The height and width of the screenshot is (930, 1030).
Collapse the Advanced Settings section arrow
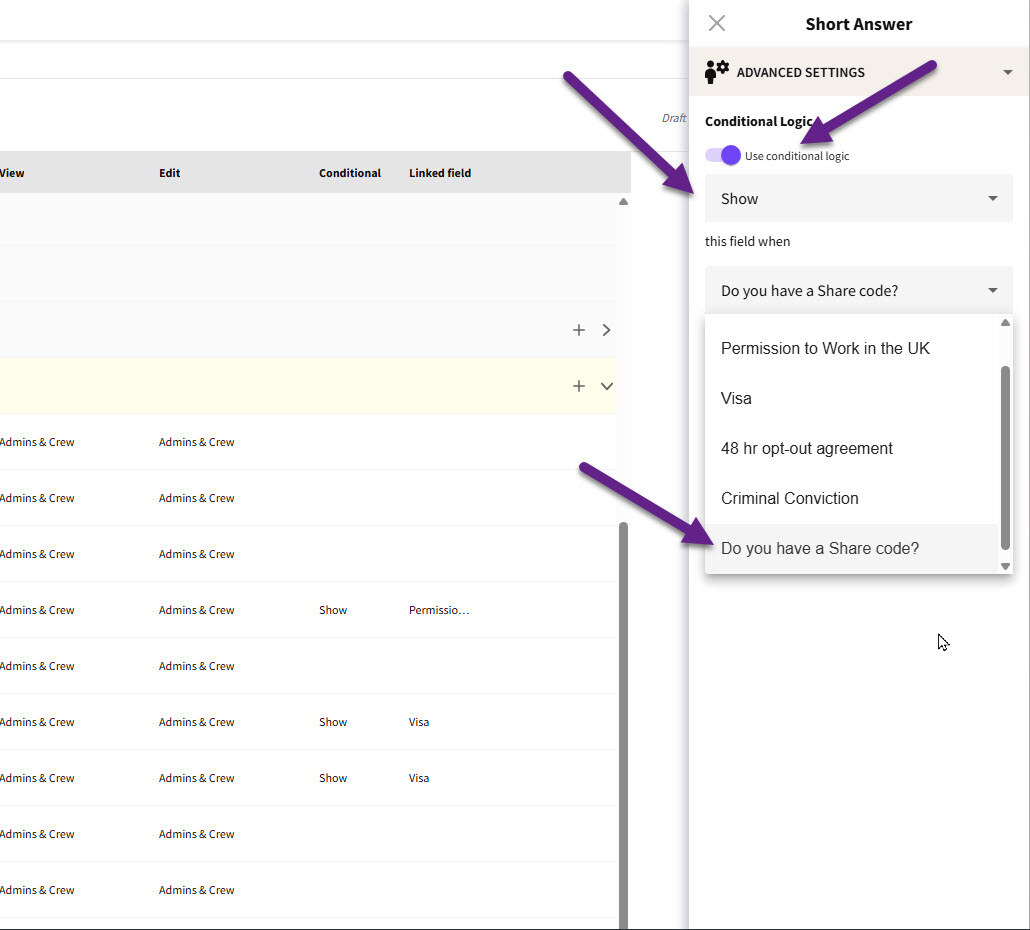pyautogui.click(x=1007, y=72)
